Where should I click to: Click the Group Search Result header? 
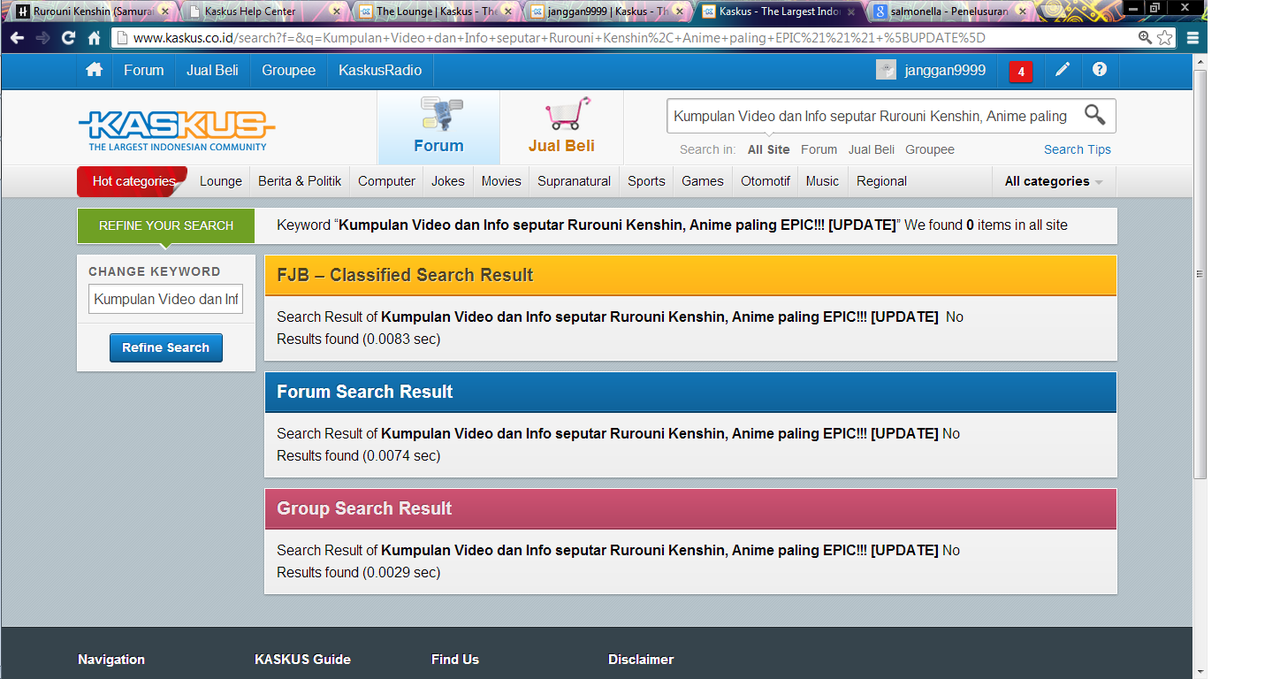pos(691,509)
